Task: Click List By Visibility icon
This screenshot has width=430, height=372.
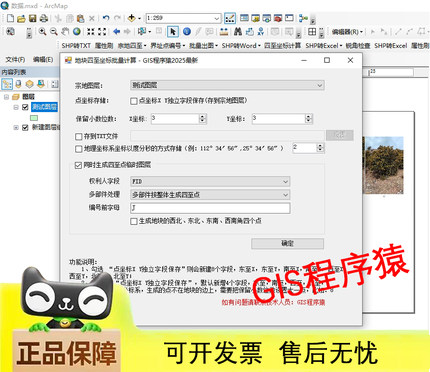Action: [x=30, y=84]
